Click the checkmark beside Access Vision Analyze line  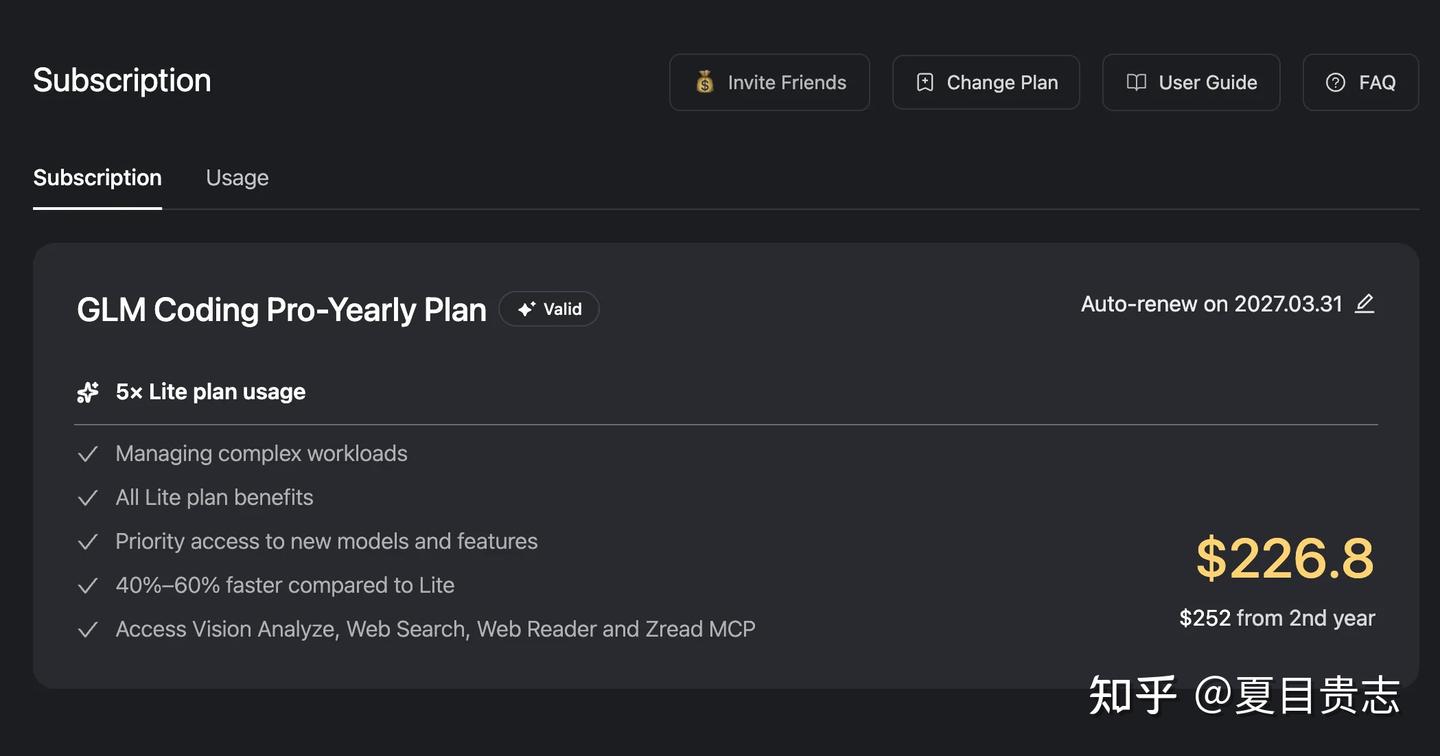(88, 630)
